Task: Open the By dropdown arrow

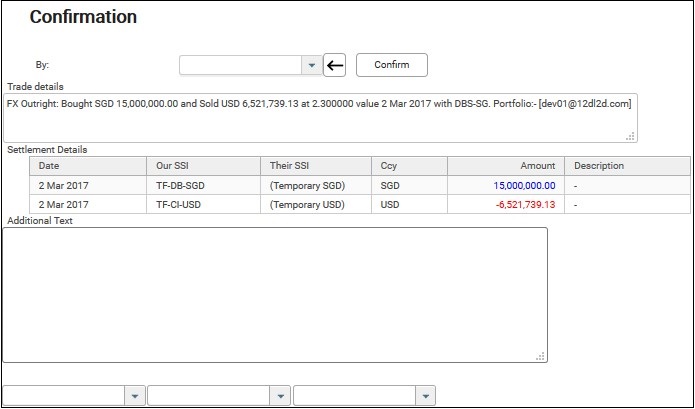Action: (x=311, y=65)
